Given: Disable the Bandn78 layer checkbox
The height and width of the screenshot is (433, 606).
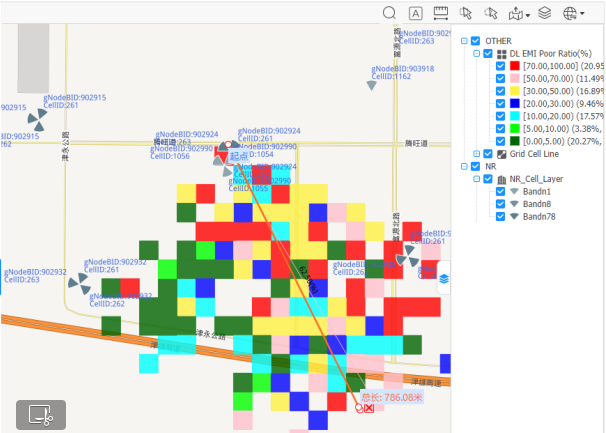Looking at the screenshot, I should coord(500,216).
